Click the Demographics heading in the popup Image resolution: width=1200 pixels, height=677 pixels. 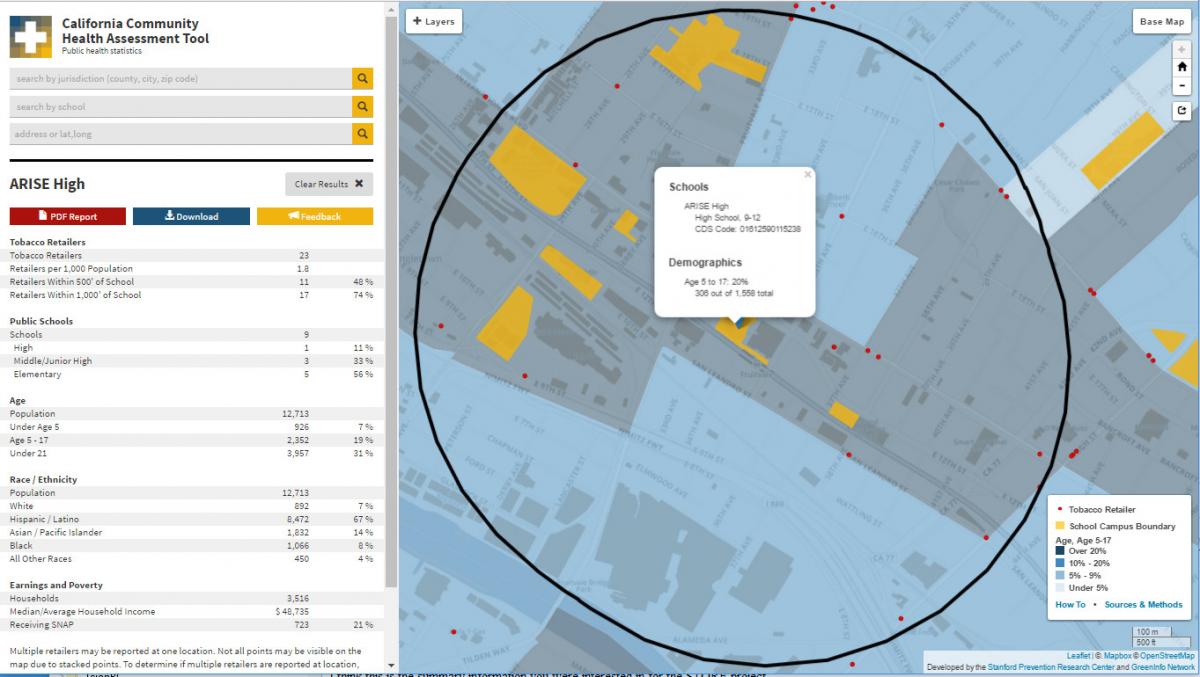tap(705, 262)
